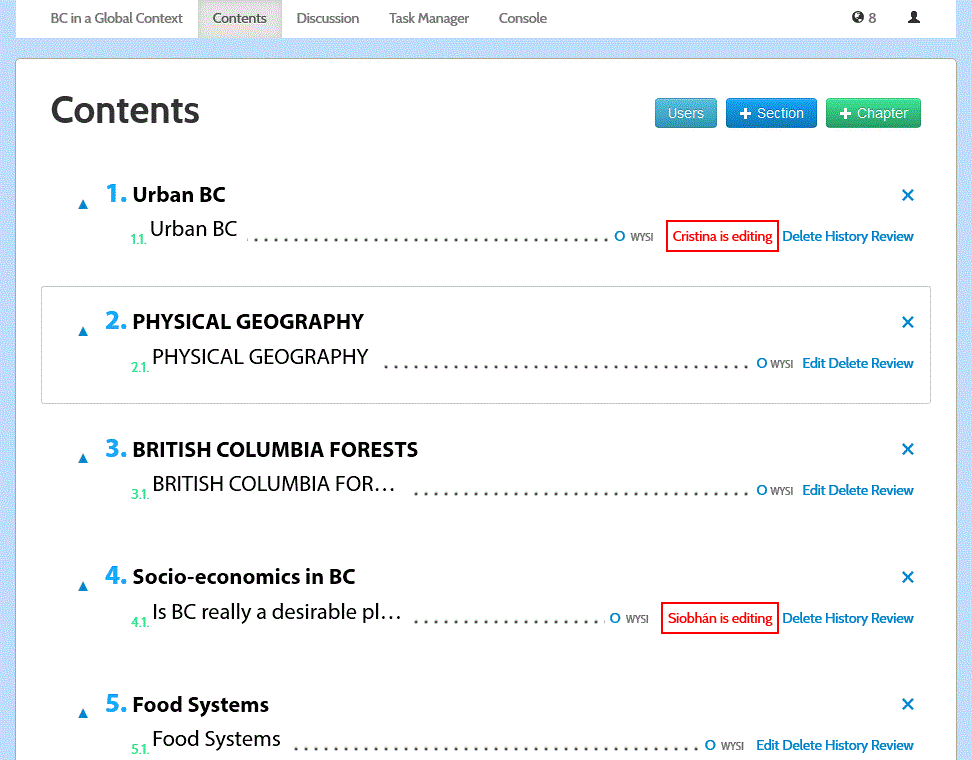Viewport: 972px width, 760px height.
Task: Edit the PHYSICAL GEOGRAPHY section
Action: tap(815, 363)
